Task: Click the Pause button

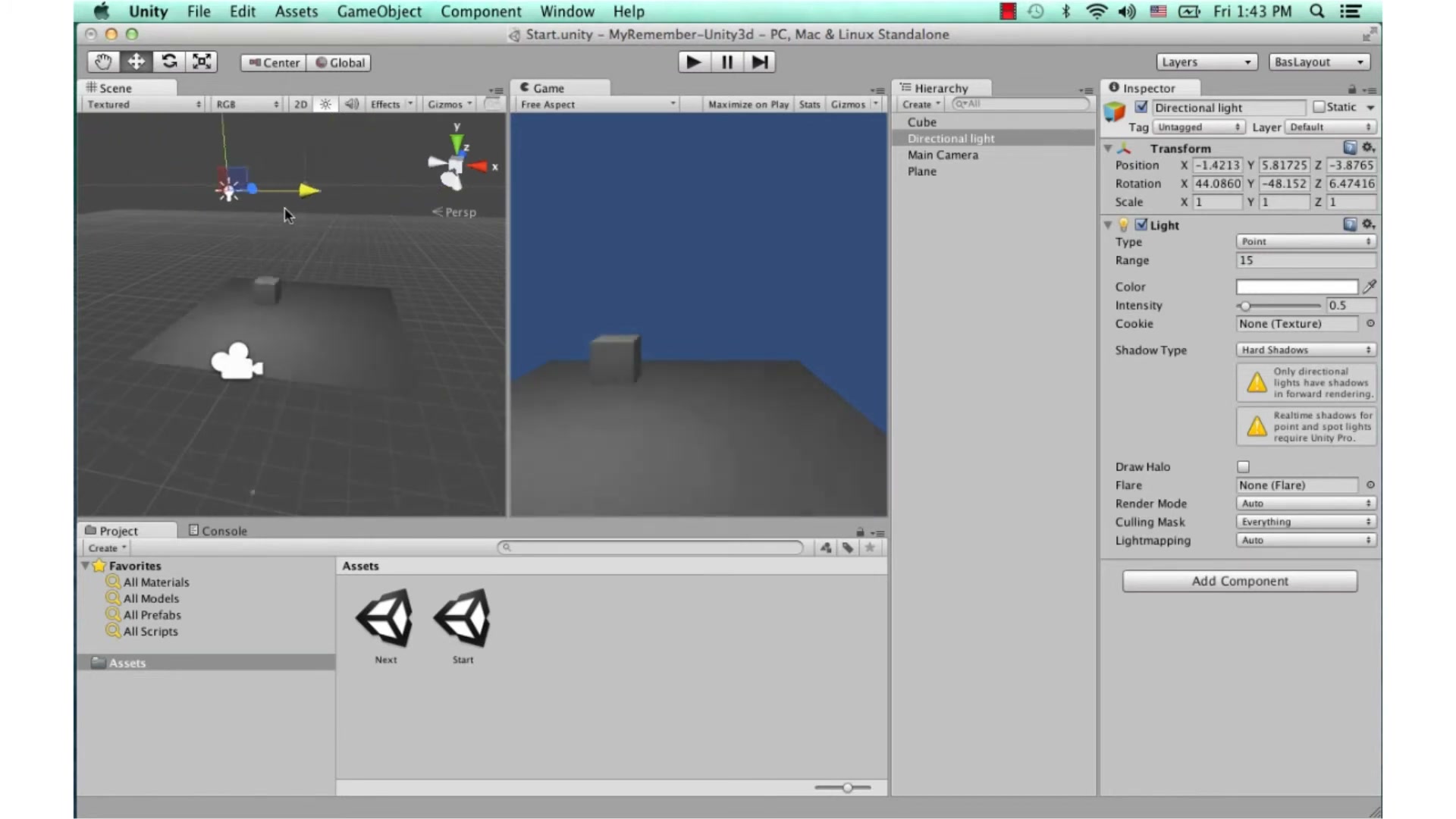Action: click(726, 62)
